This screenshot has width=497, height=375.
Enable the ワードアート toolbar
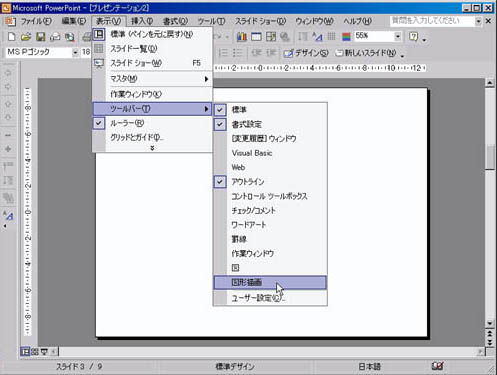pyautogui.click(x=270, y=225)
